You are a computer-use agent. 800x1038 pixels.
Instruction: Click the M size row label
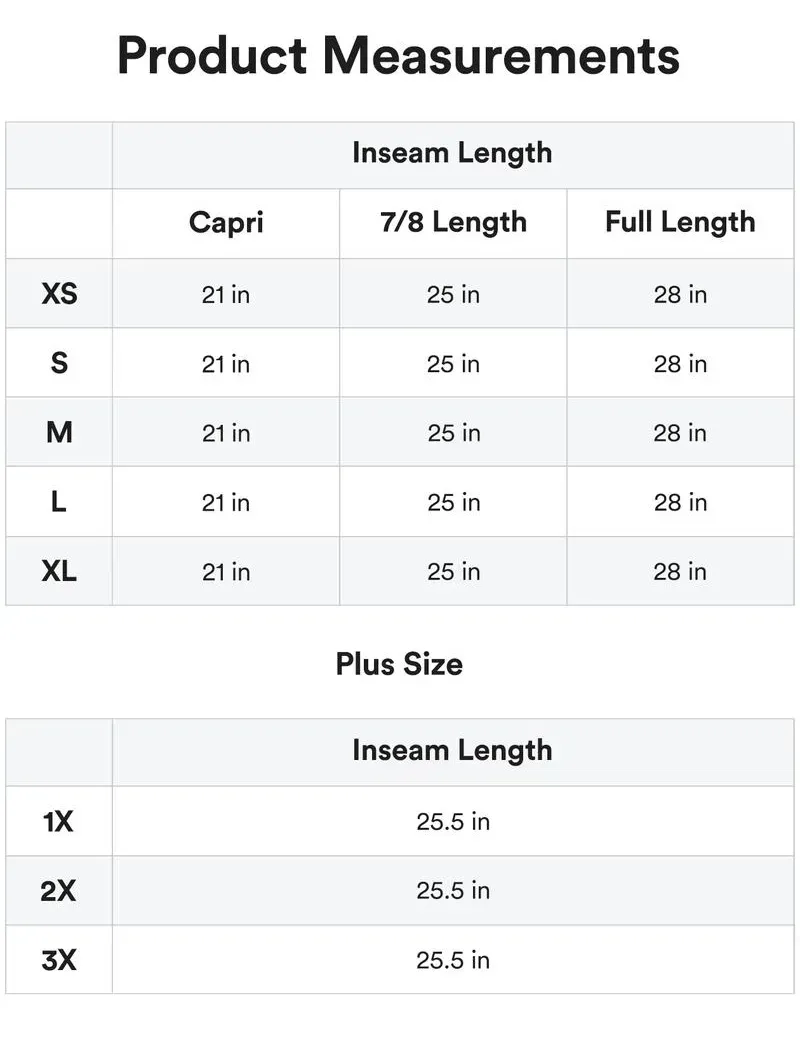tap(59, 432)
